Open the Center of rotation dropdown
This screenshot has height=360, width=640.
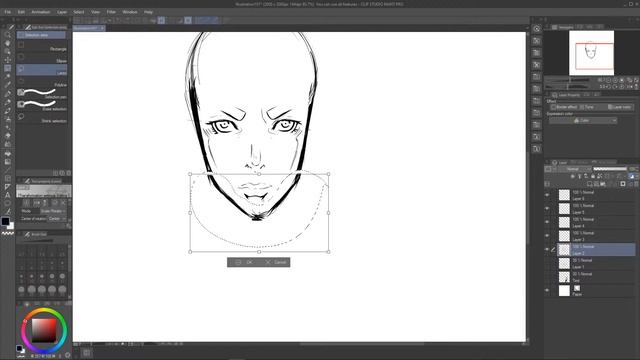tap(57, 219)
